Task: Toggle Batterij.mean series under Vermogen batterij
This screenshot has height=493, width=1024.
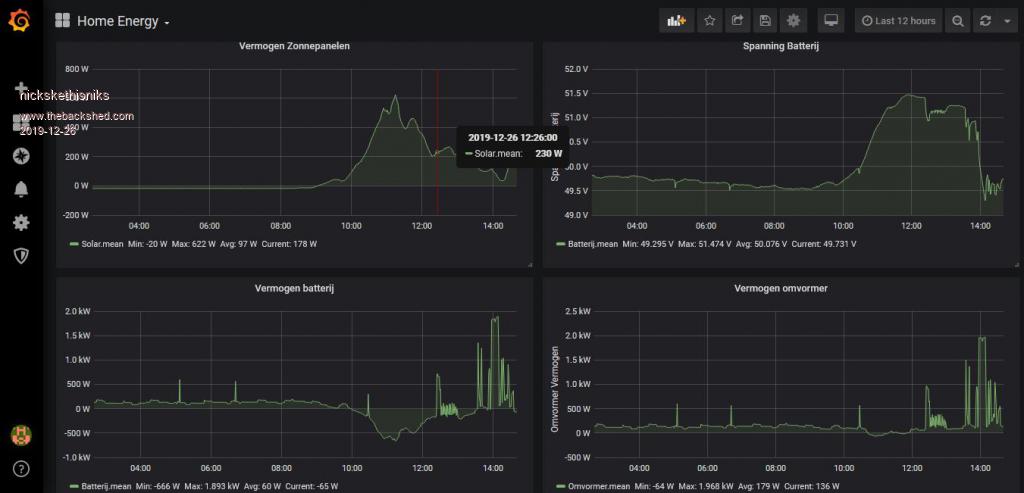Action: (105, 487)
